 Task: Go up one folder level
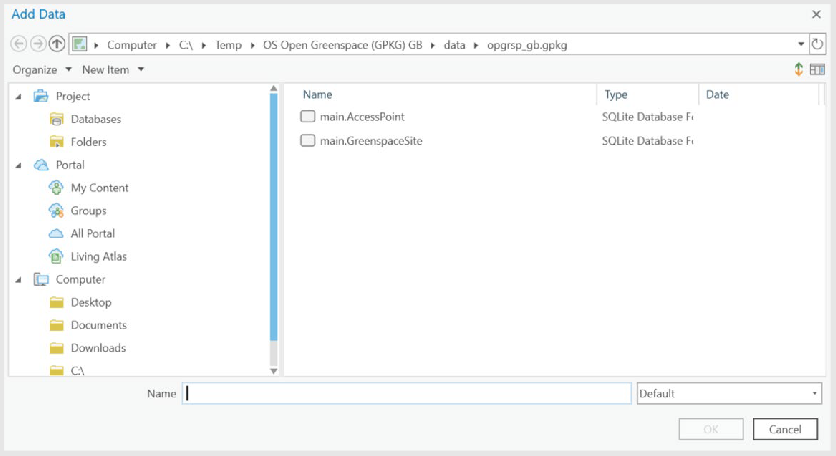[x=57, y=44]
